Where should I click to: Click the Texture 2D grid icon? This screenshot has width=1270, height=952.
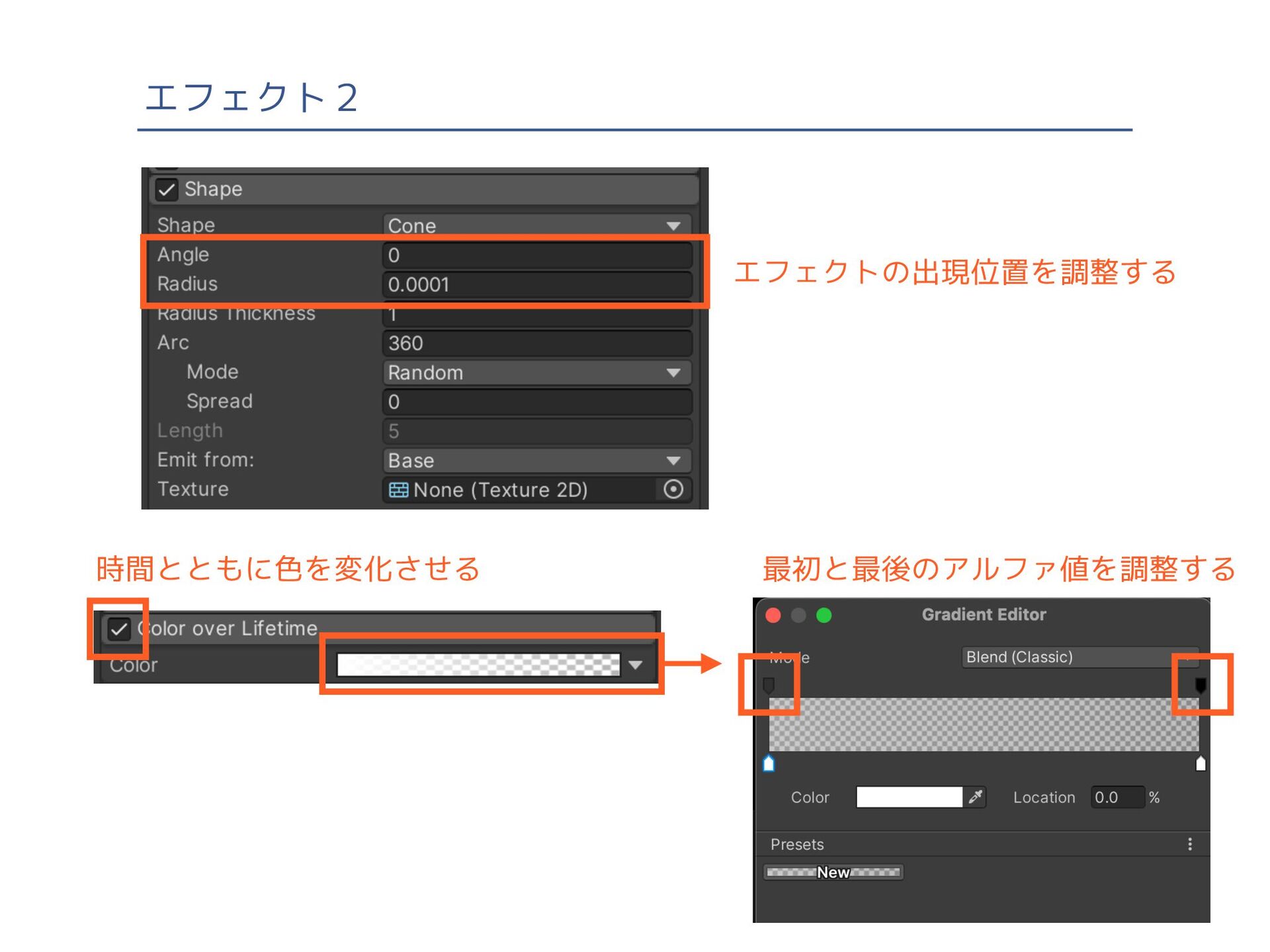[x=398, y=490]
